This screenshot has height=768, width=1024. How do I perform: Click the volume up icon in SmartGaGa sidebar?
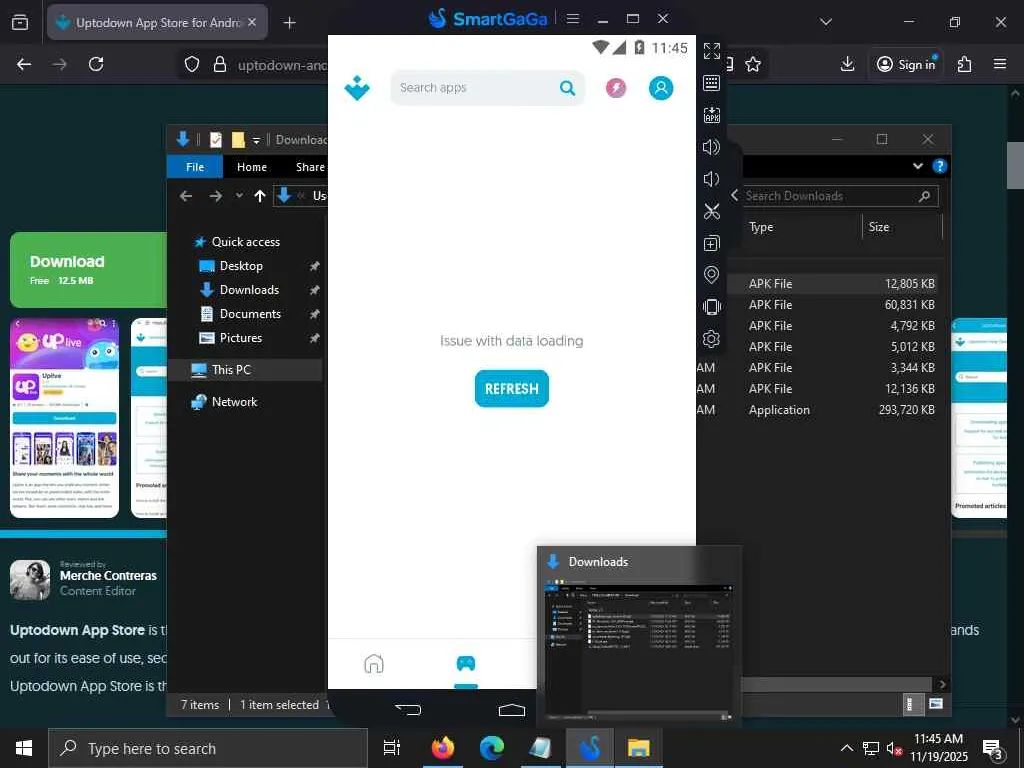tap(711, 147)
